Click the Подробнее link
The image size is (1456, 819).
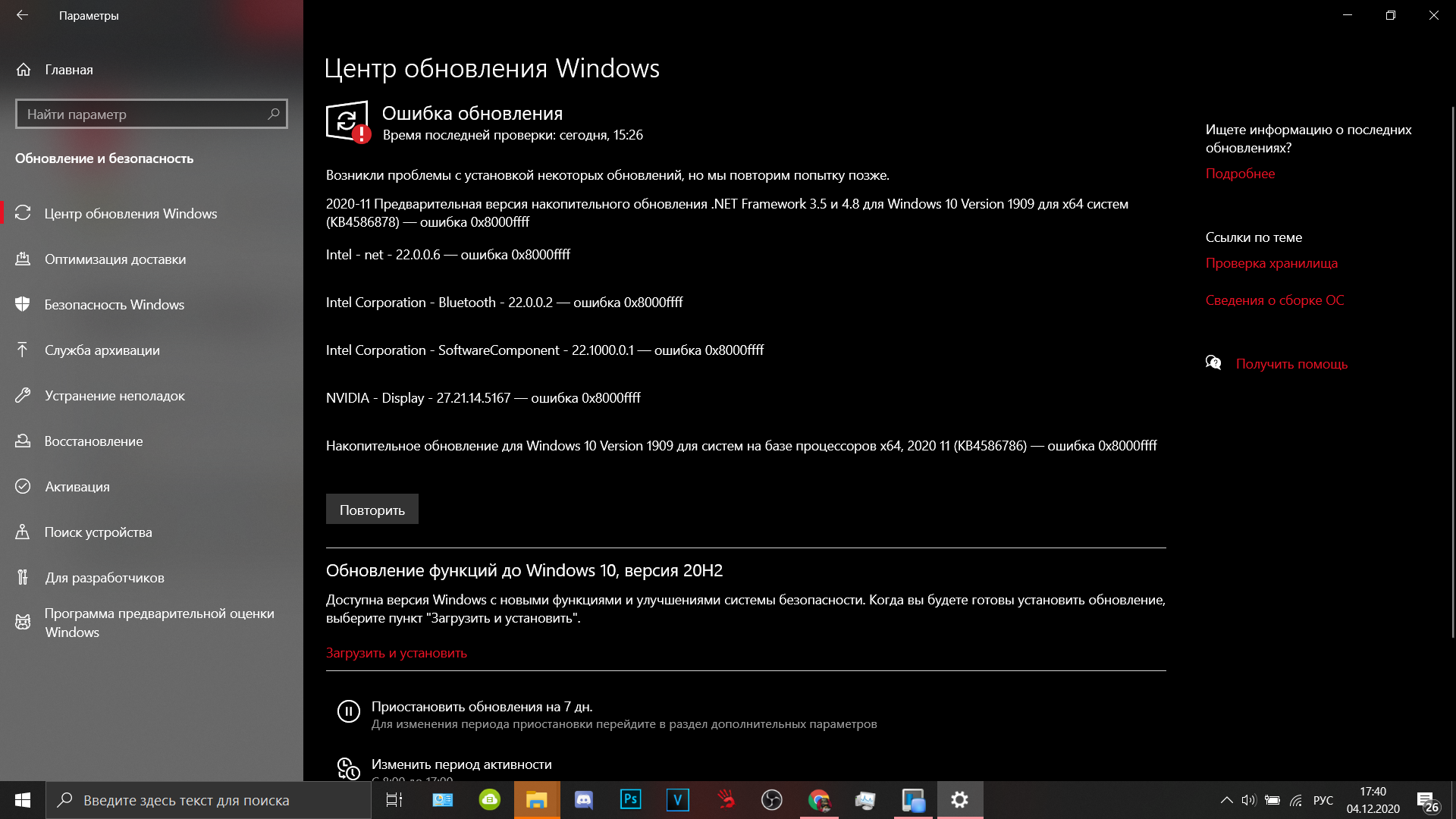click(1241, 174)
